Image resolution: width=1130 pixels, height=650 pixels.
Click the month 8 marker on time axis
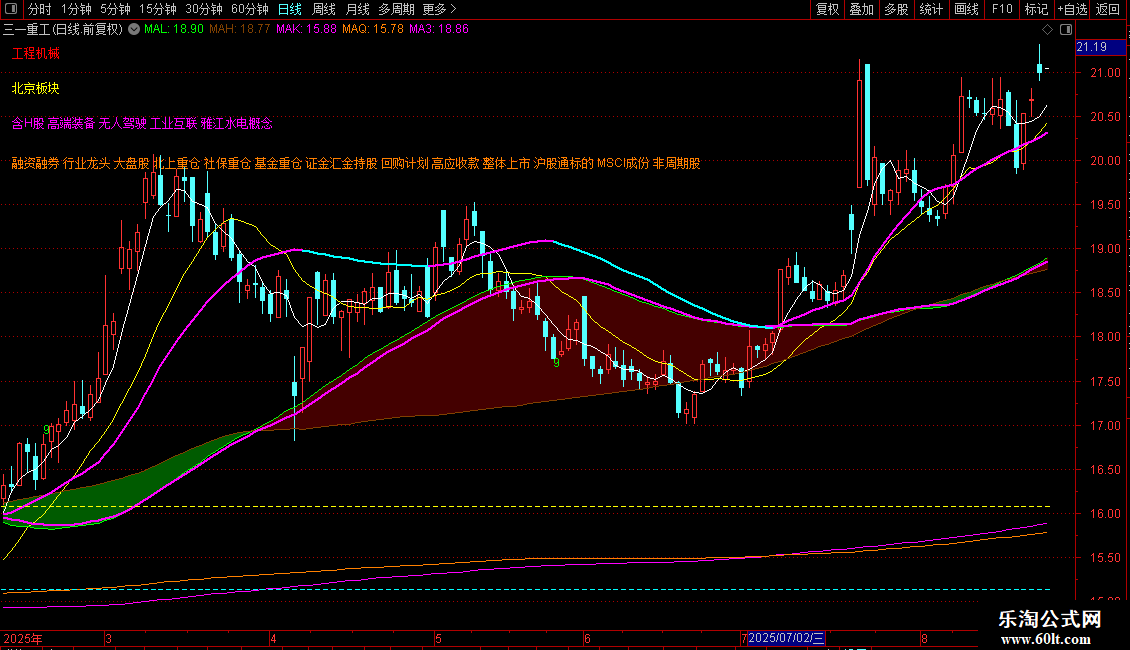pos(924,638)
